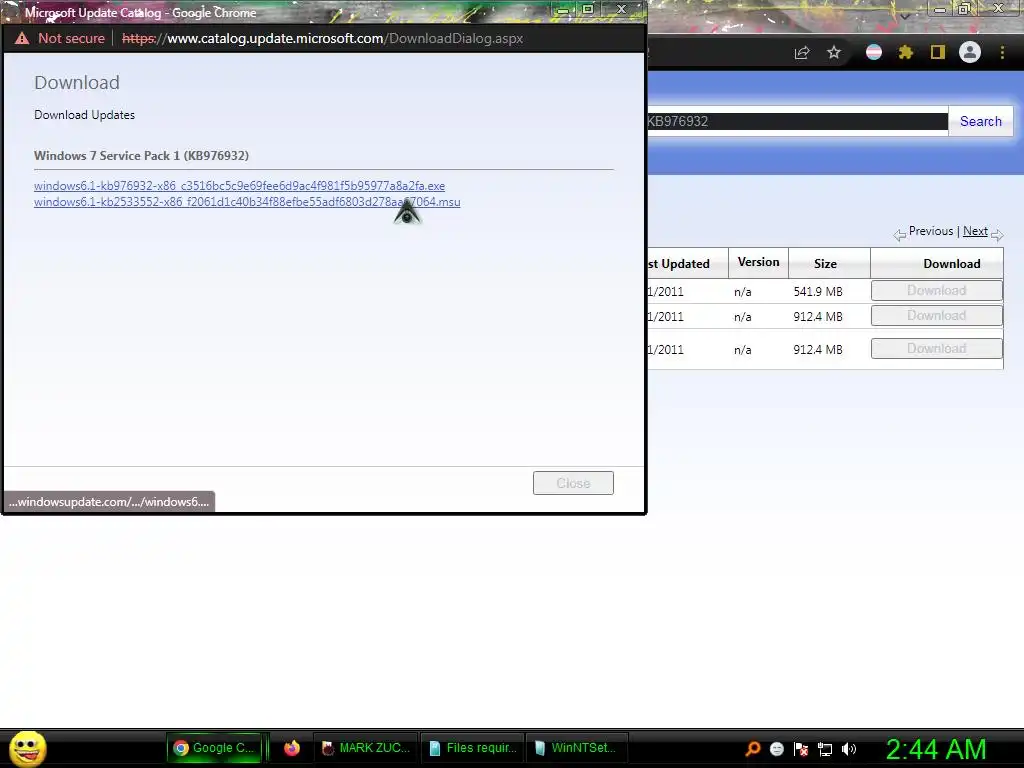The height and width of the screenshot is (768, 1024).
Task: Open the windows6.1-kb2533552-x86 .msu download link
Action: point(247,202)
